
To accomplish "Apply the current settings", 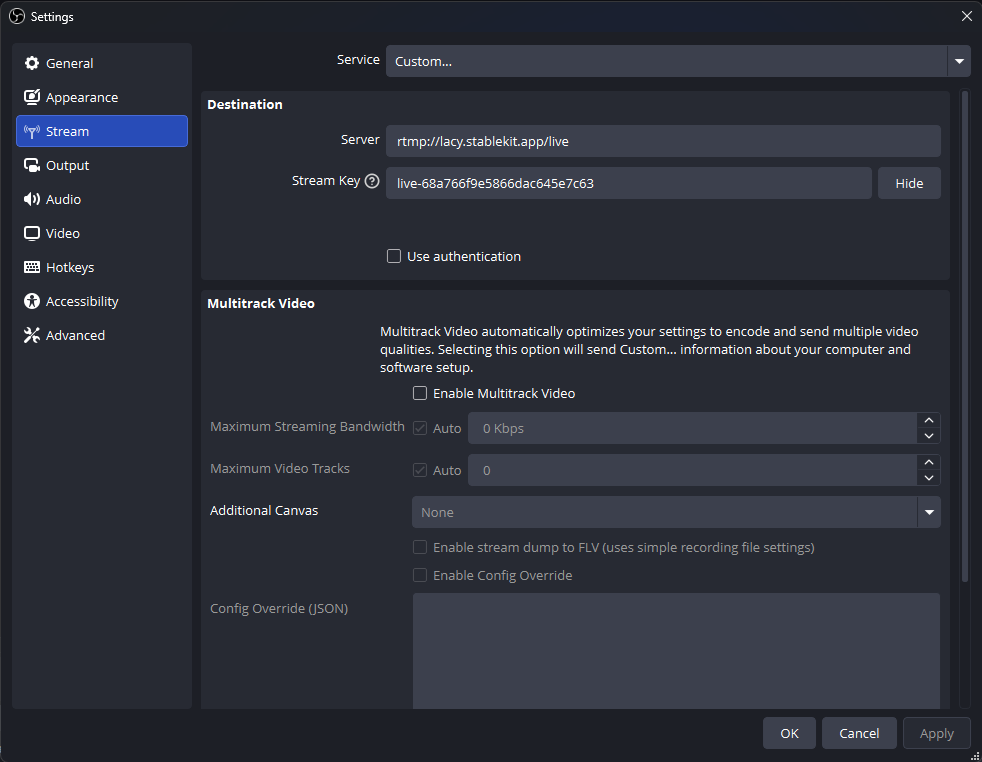I will coord(936,733).
